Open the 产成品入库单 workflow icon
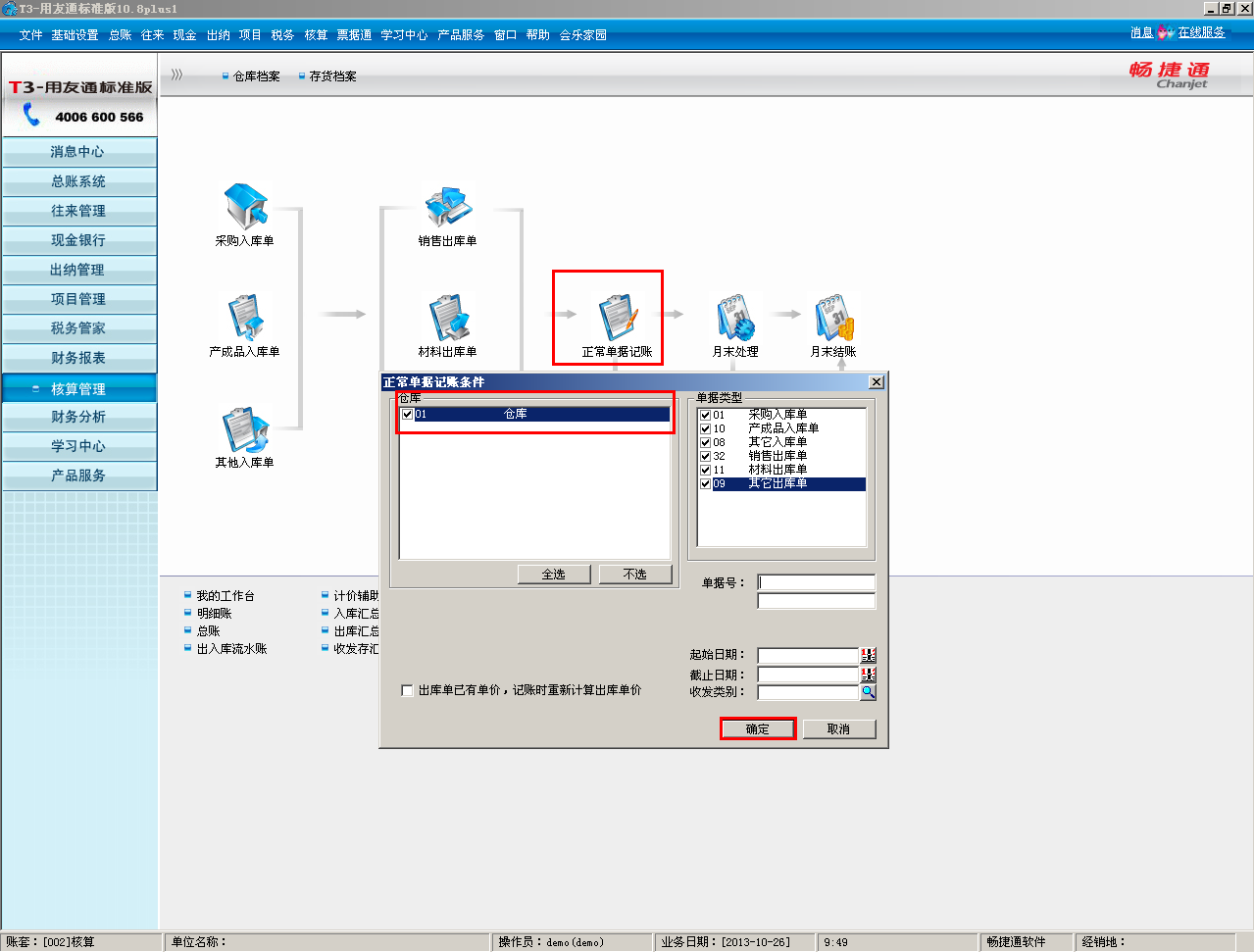The width and height of the screenshot is (1254, 952). click(x=245, y=318)
